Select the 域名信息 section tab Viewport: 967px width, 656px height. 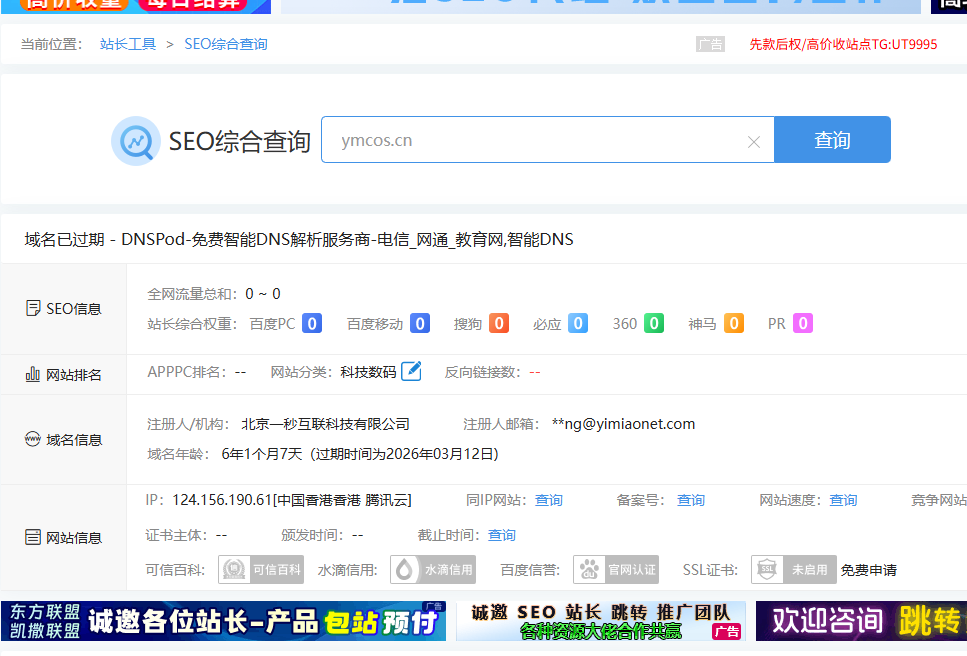pos(64,440)
